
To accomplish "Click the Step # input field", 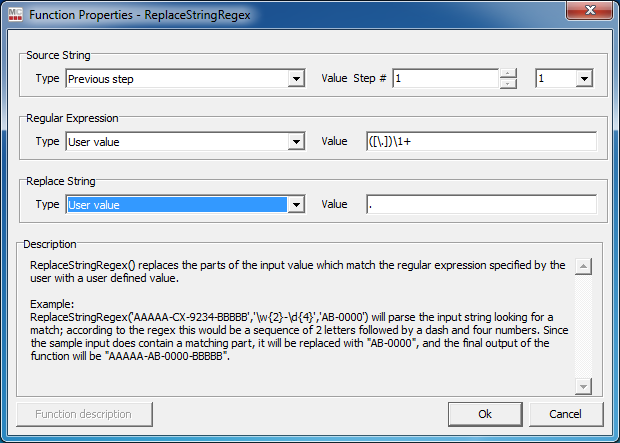I will (446, 78).
